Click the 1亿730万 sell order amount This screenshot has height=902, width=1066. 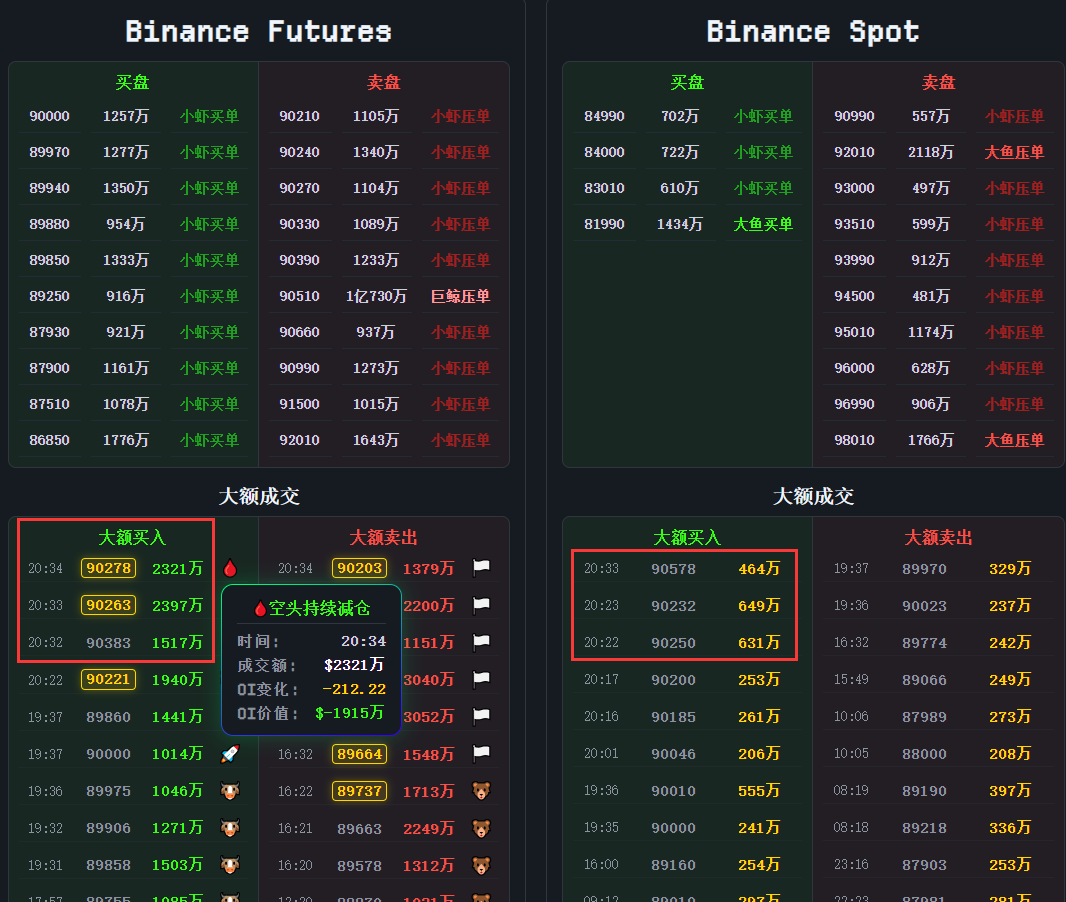(x=376, y=296)
